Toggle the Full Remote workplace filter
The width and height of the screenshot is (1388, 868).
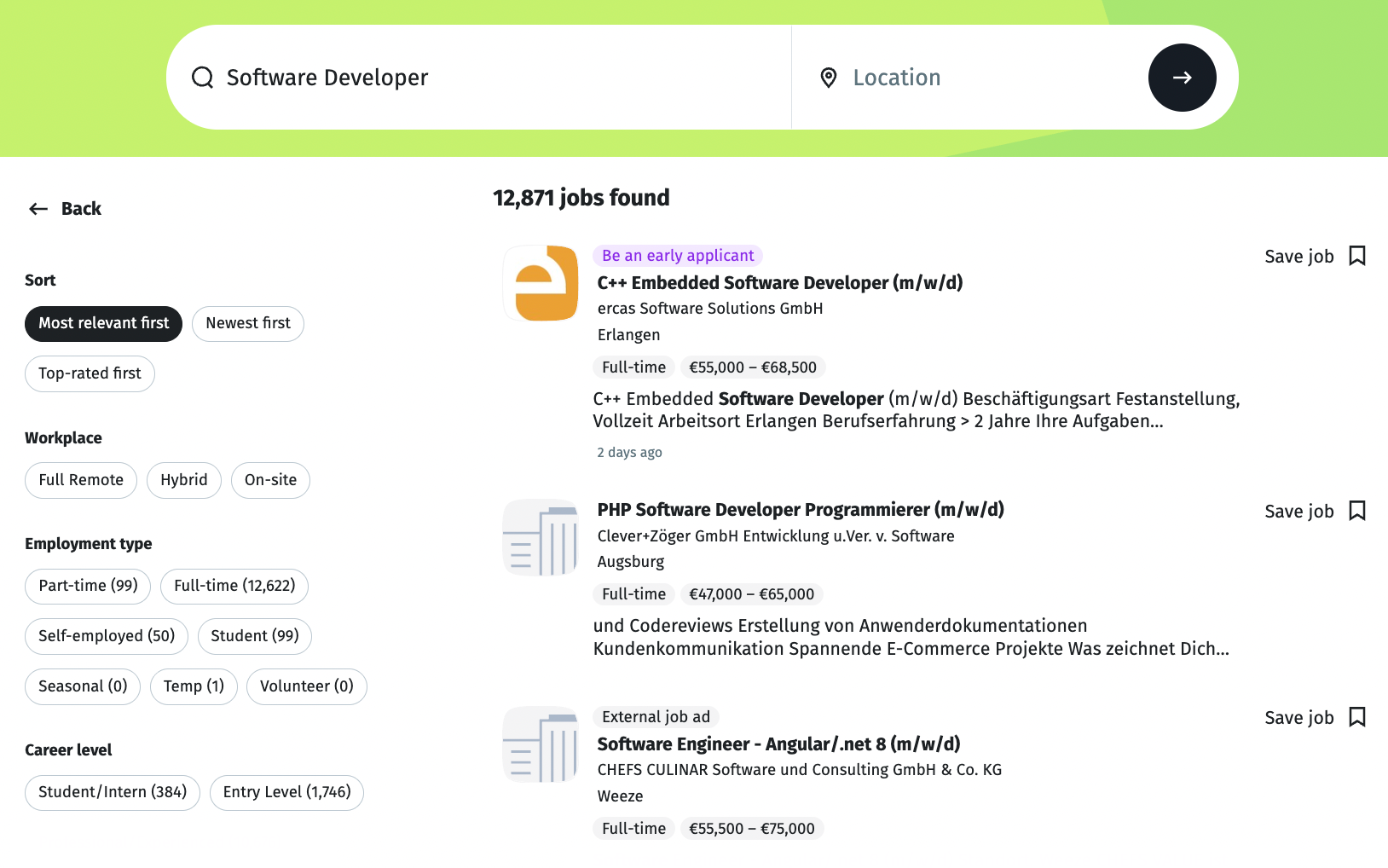(x=81, y=480)
